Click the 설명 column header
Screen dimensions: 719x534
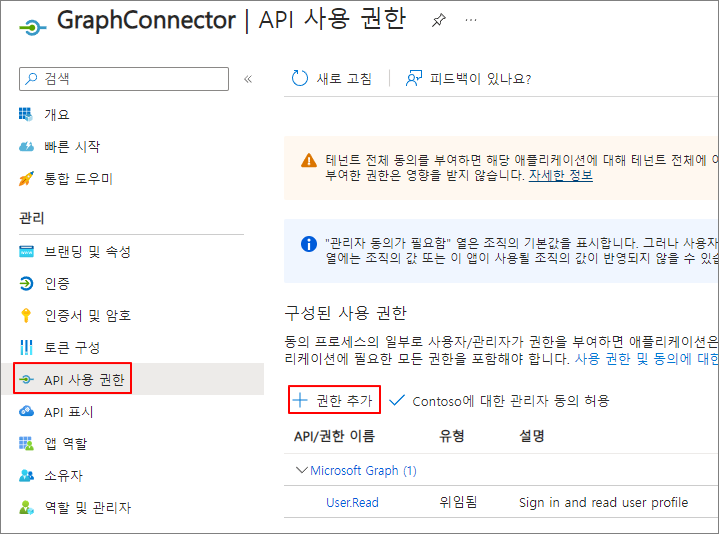click(531, 436)
